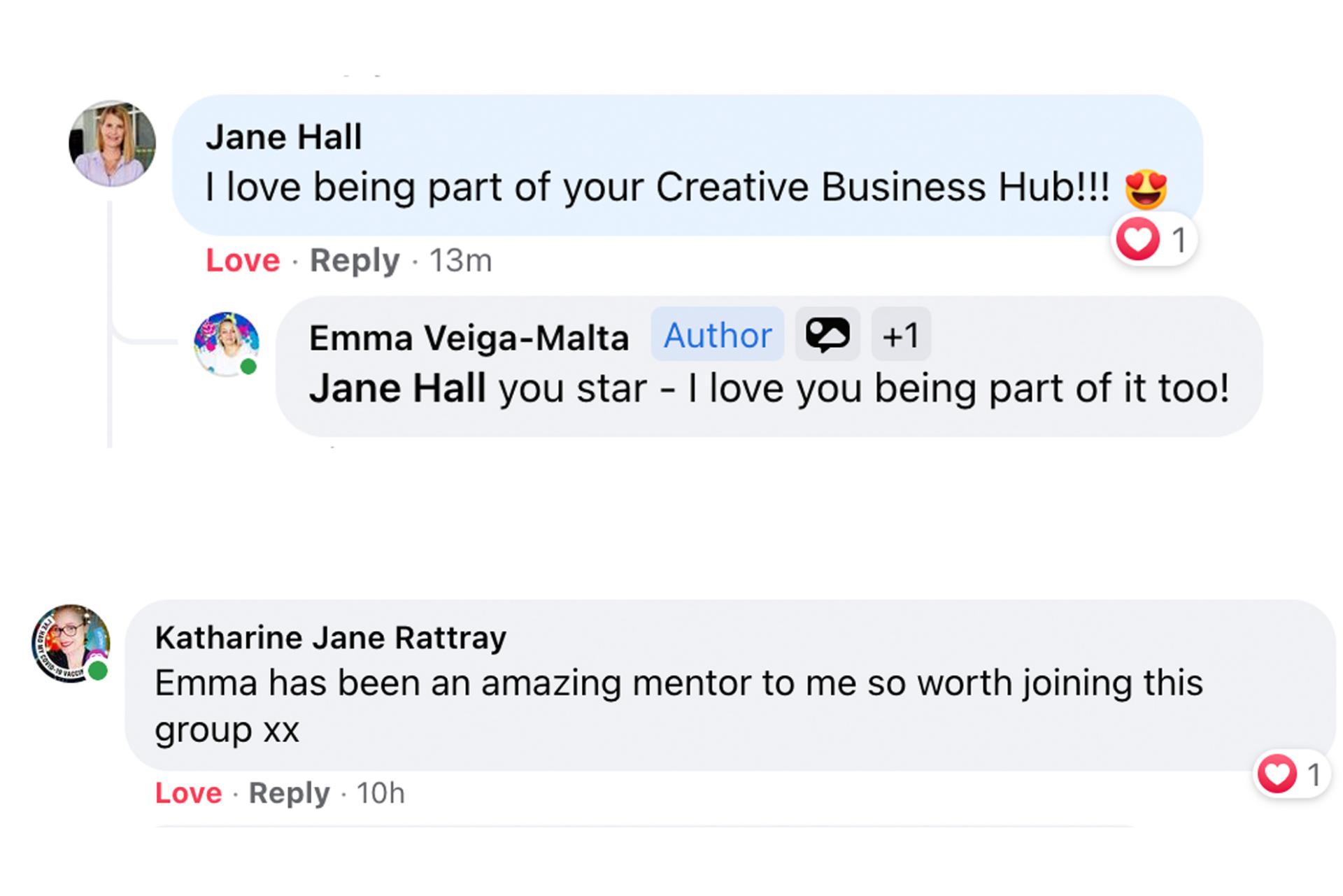
Task: Toggle Love on Katharine's comment
Action: click(x=188, y=793)
